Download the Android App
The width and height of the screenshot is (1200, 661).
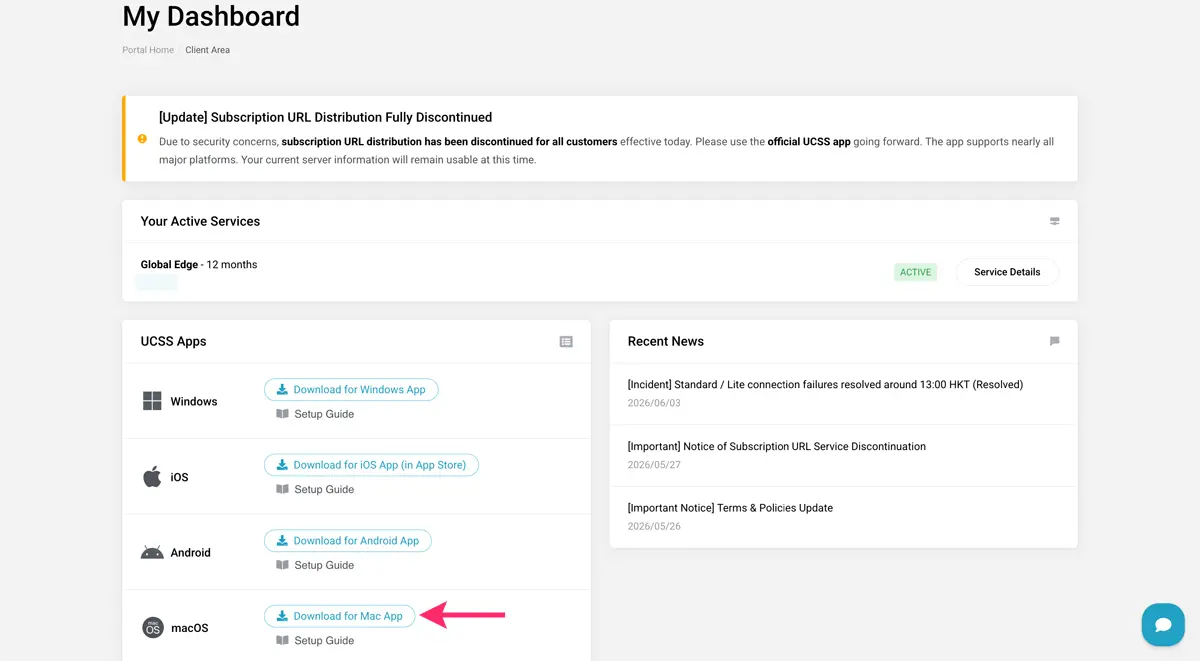348,541
